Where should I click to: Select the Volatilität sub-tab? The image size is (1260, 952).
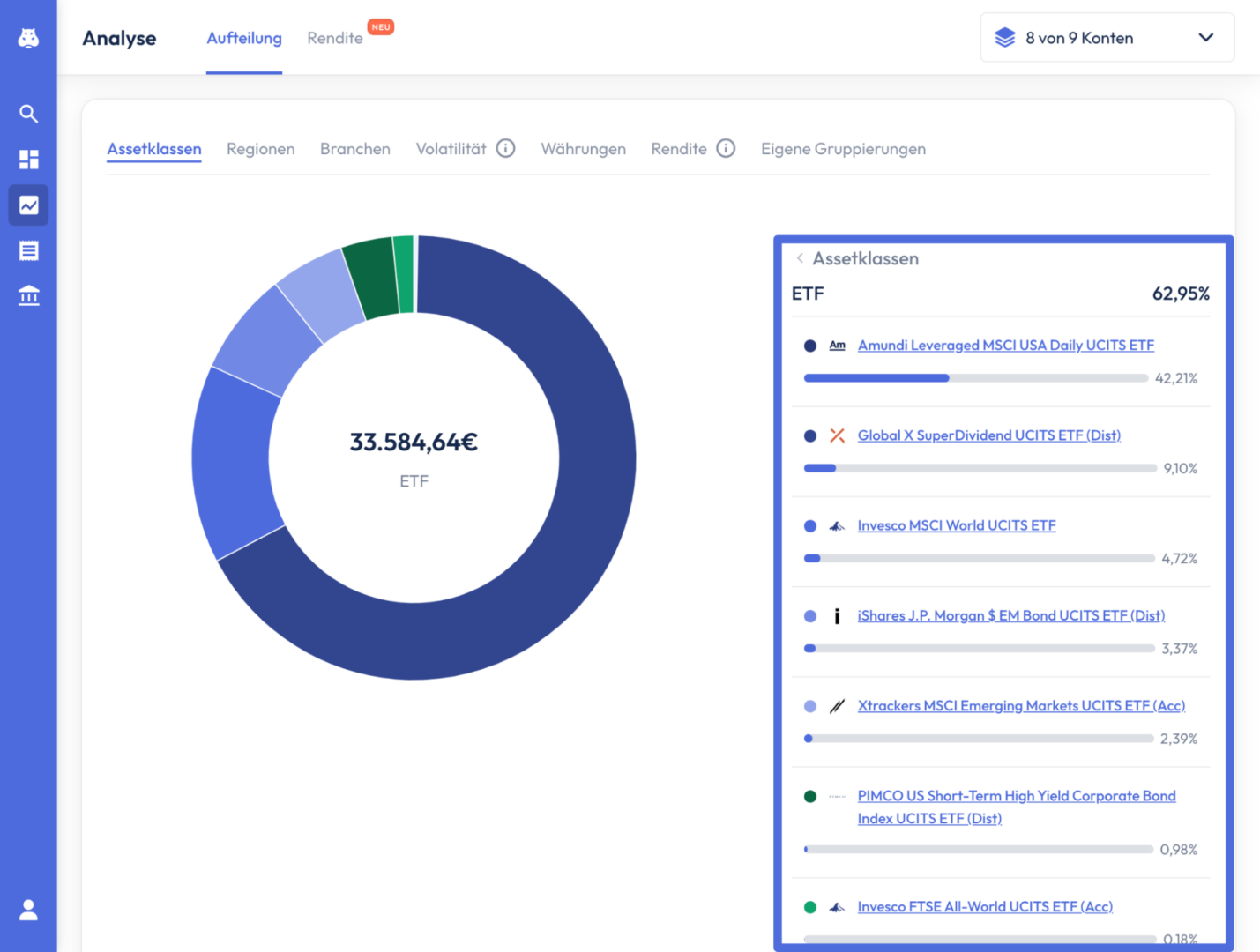click(451, 149)
